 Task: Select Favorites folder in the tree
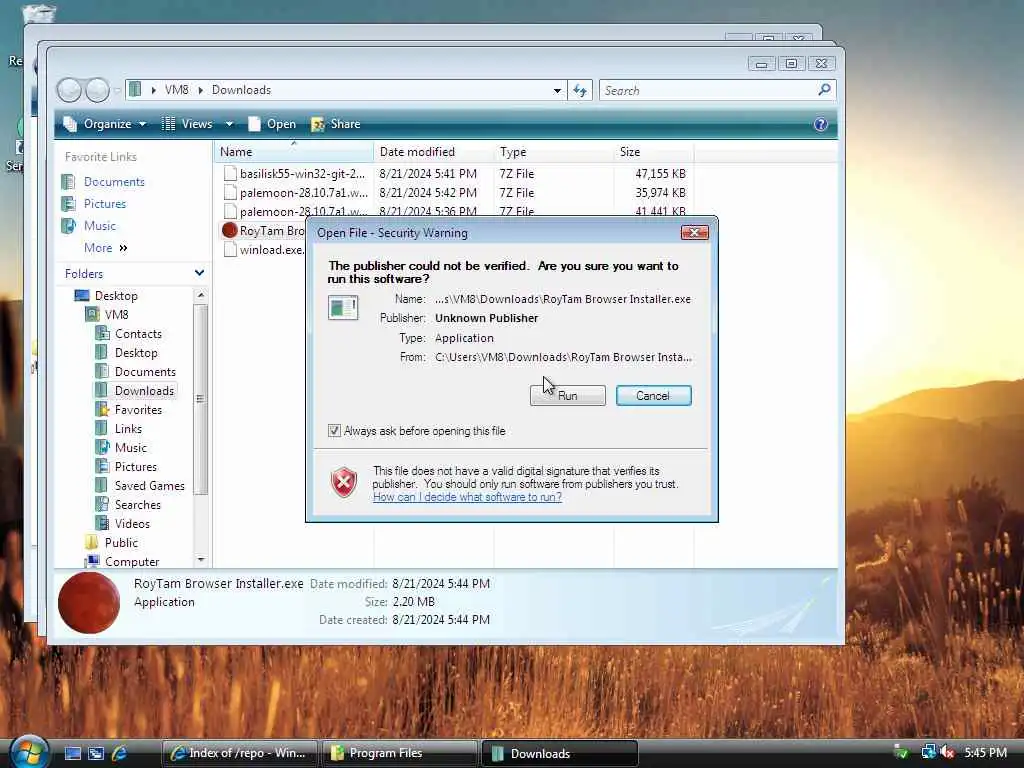click(138, 409)
